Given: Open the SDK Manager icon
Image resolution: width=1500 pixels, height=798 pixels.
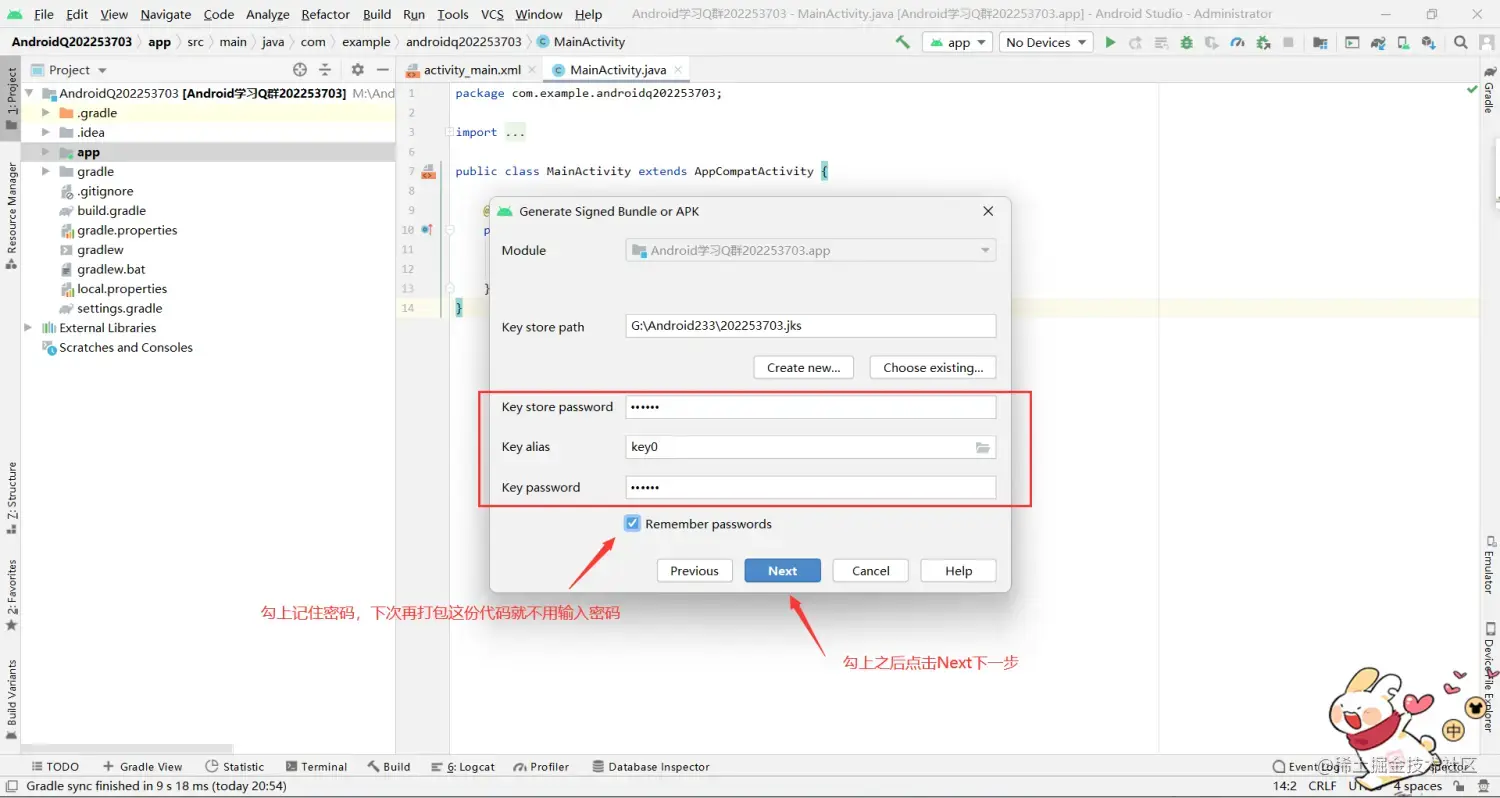Looking at the screenshot, I should (1429, 42).
